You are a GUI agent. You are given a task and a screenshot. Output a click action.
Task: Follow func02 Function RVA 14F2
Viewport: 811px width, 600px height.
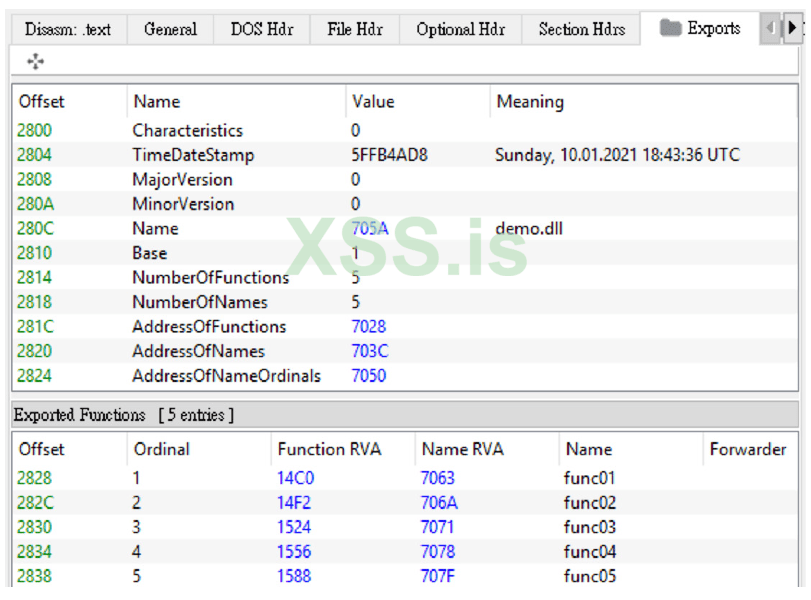point(294,503)
